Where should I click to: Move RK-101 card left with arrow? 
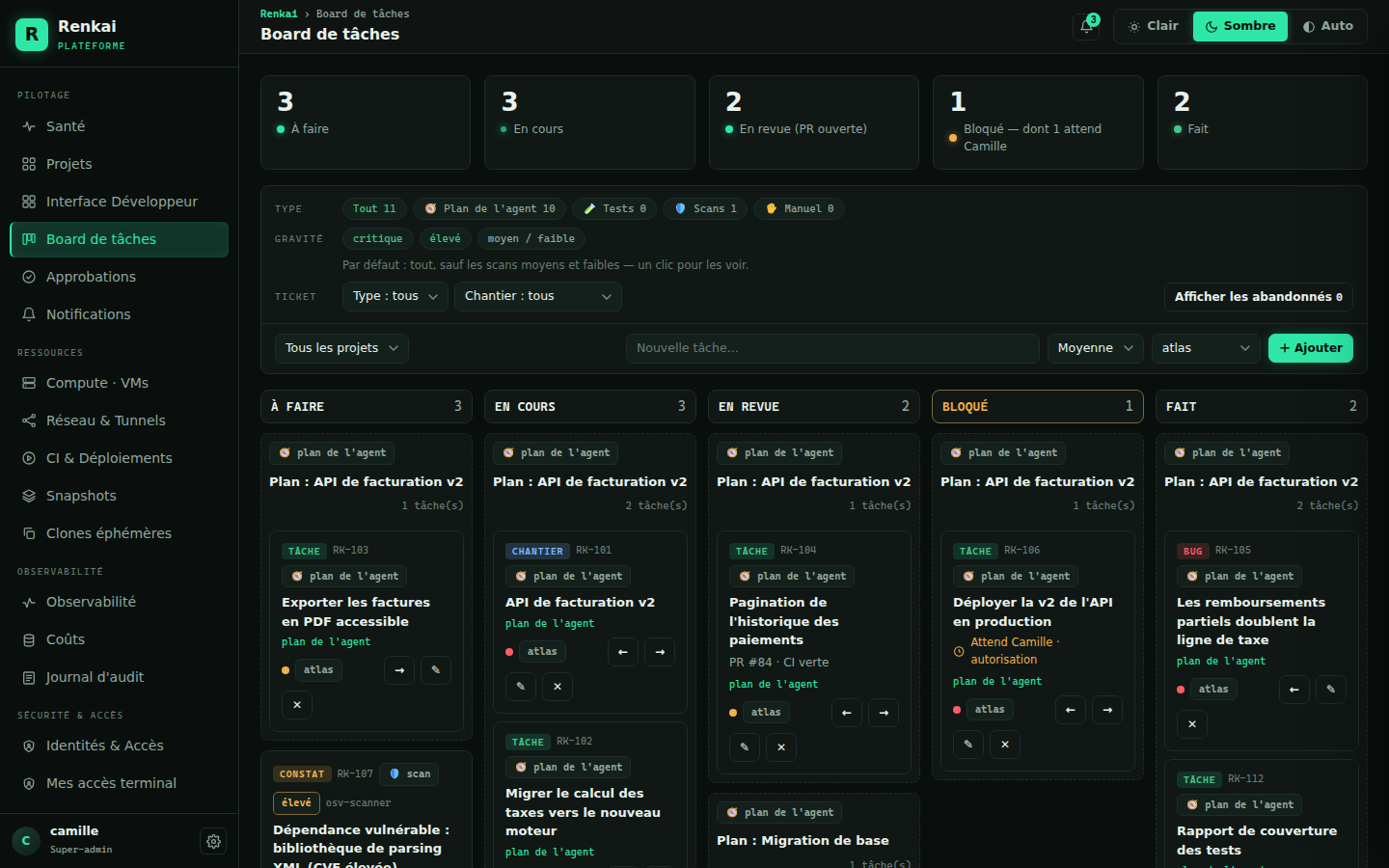point(623,652)
